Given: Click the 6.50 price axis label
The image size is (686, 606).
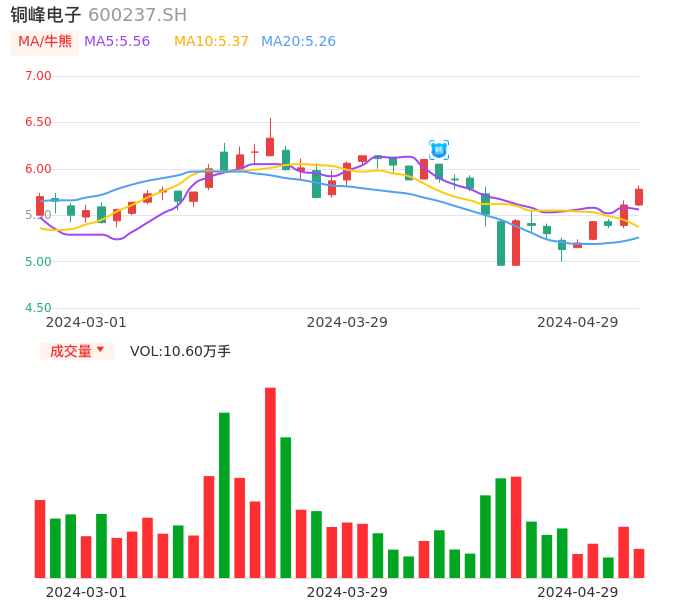Looking at the screenshot, I should (x=38, y=122).
